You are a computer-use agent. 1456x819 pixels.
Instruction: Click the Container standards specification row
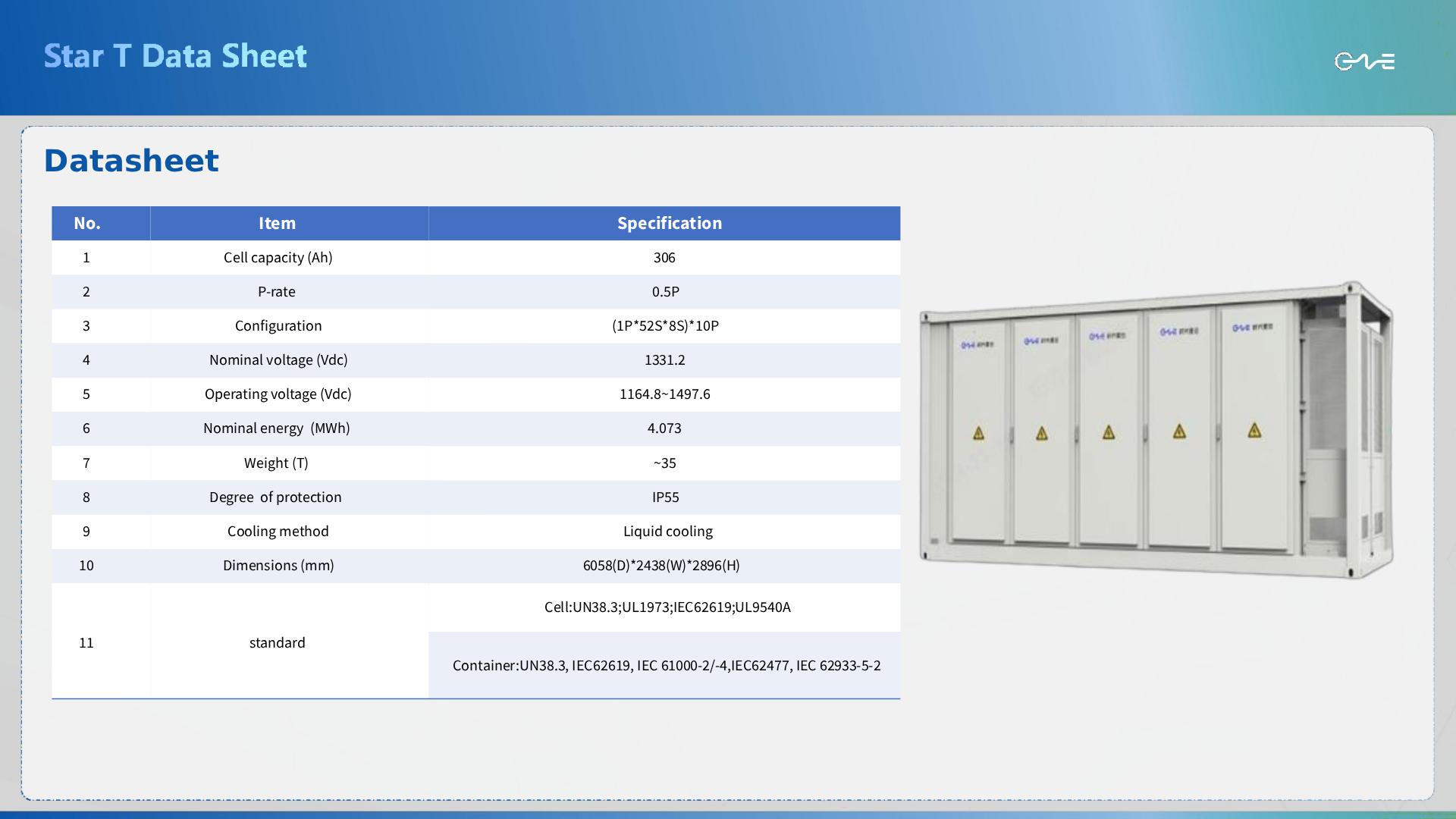point(666,666)
